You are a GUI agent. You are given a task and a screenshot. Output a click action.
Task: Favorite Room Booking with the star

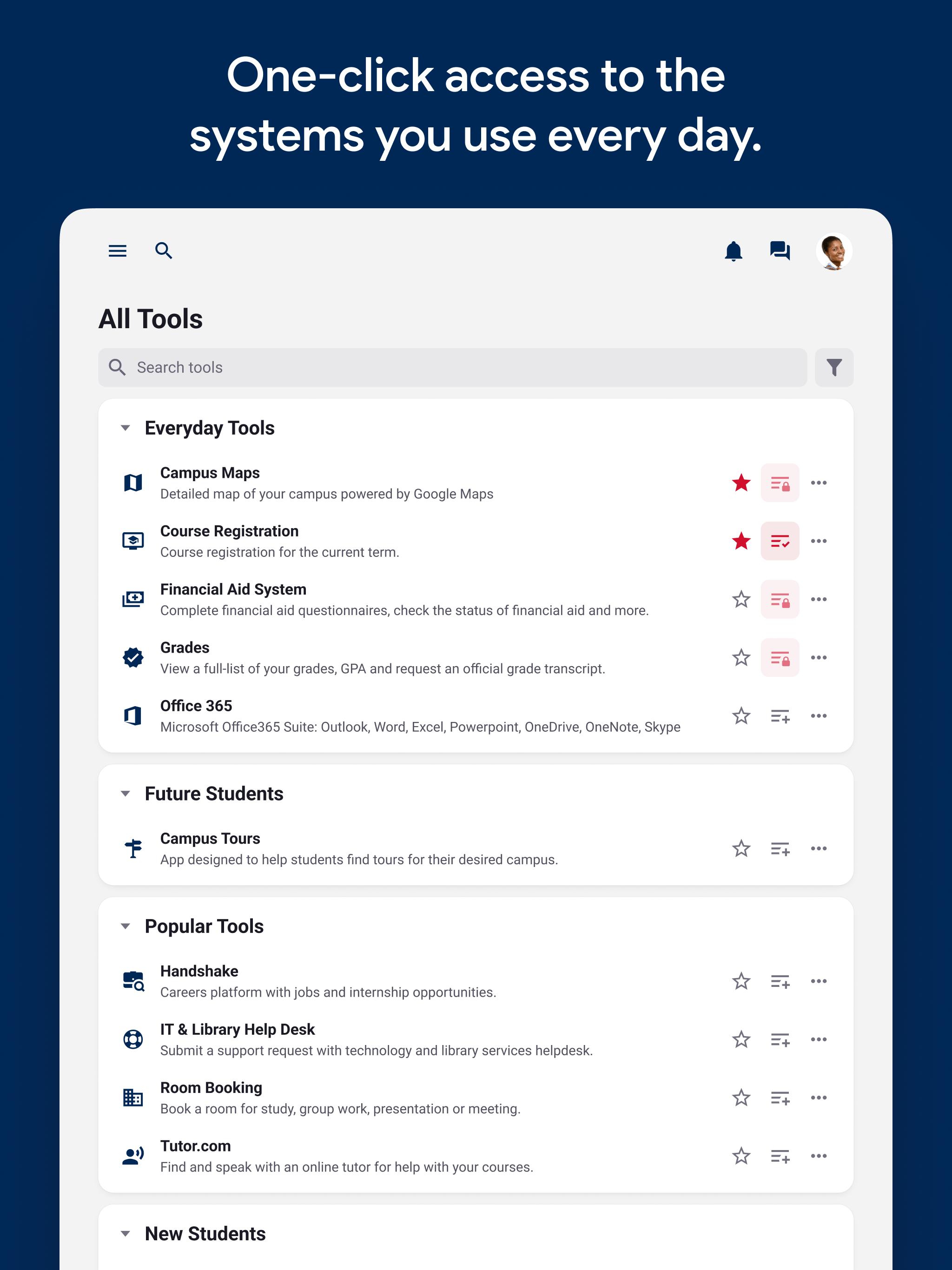741,1098
